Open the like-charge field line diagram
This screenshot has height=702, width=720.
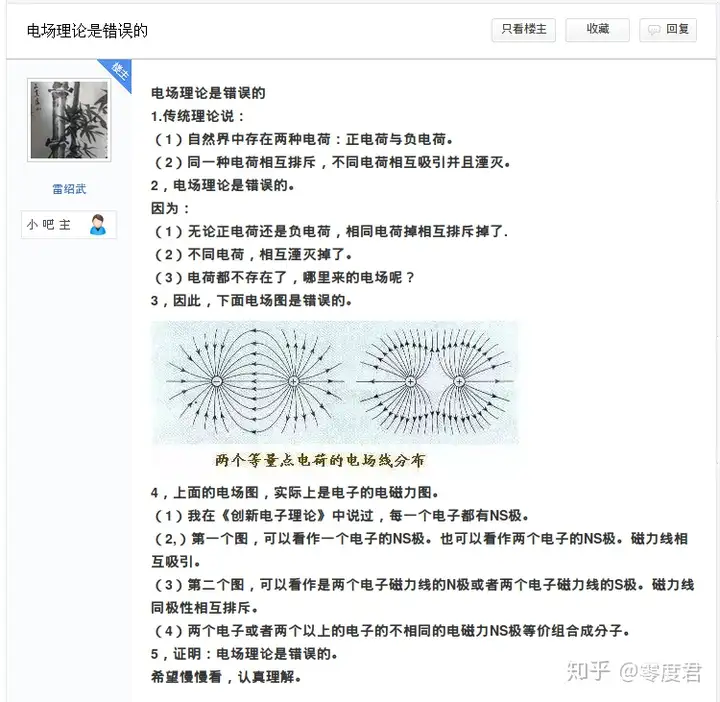[x=435, y=382]
